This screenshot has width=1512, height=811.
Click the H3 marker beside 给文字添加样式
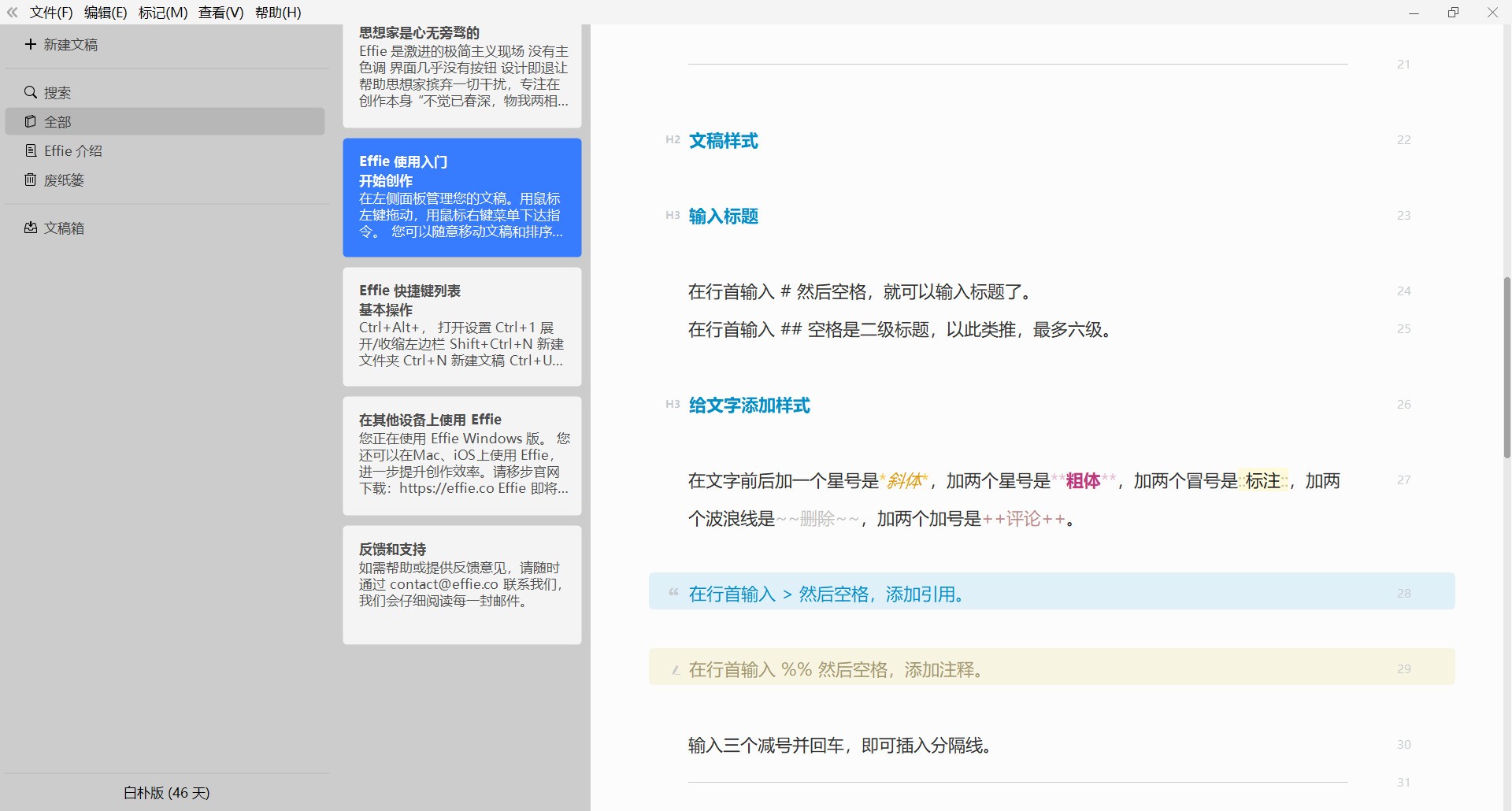[x=673, y=404]
